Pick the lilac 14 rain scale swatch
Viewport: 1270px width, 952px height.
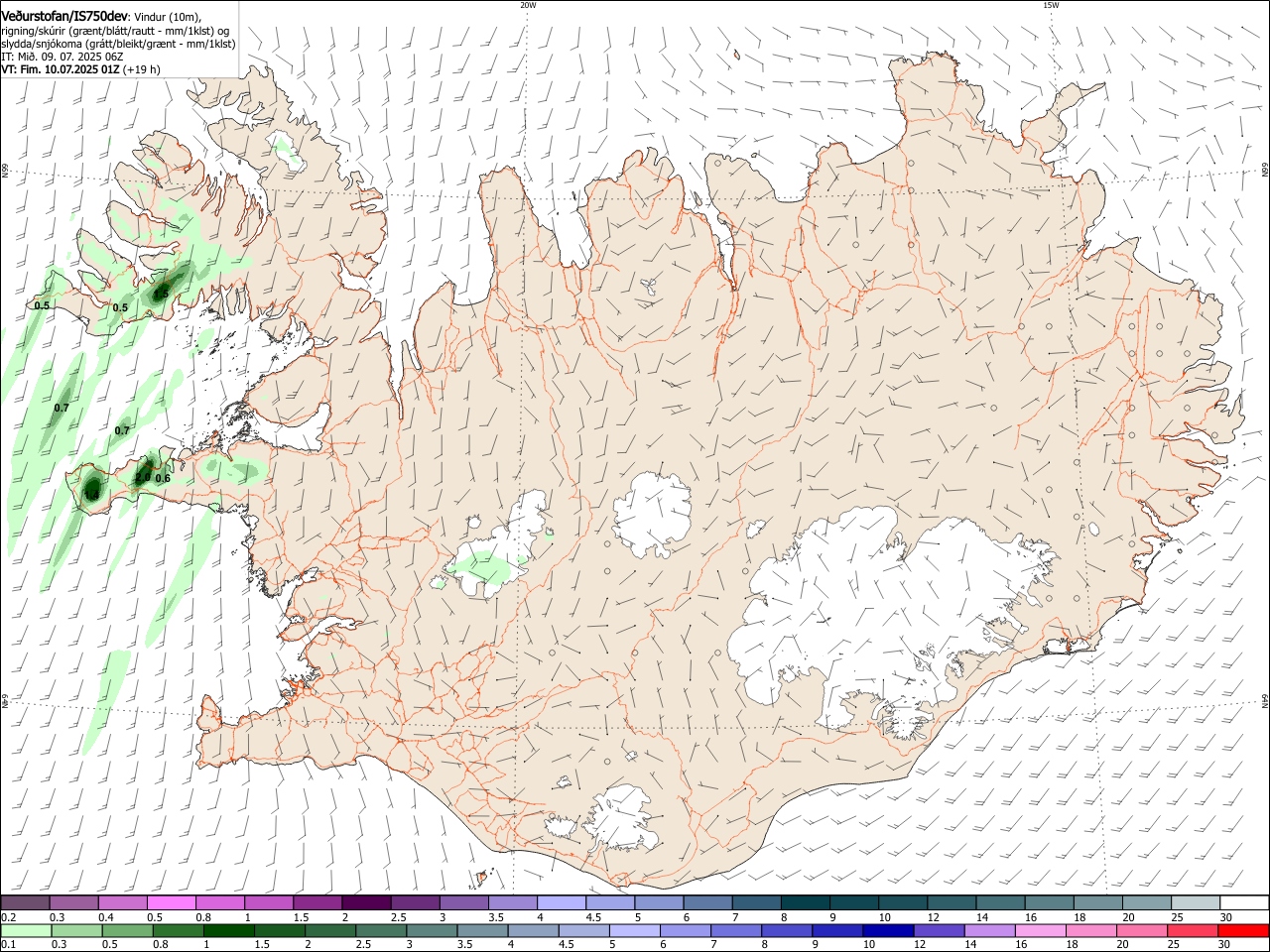click(990, 930)
